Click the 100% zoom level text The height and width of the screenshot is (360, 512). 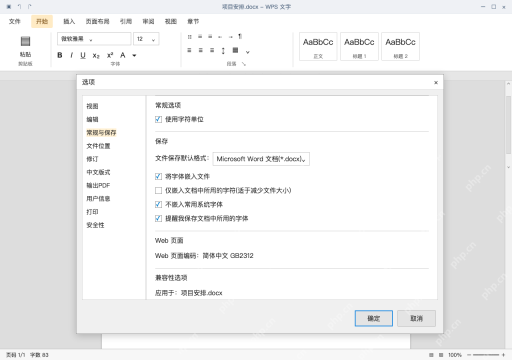[455, 355]
